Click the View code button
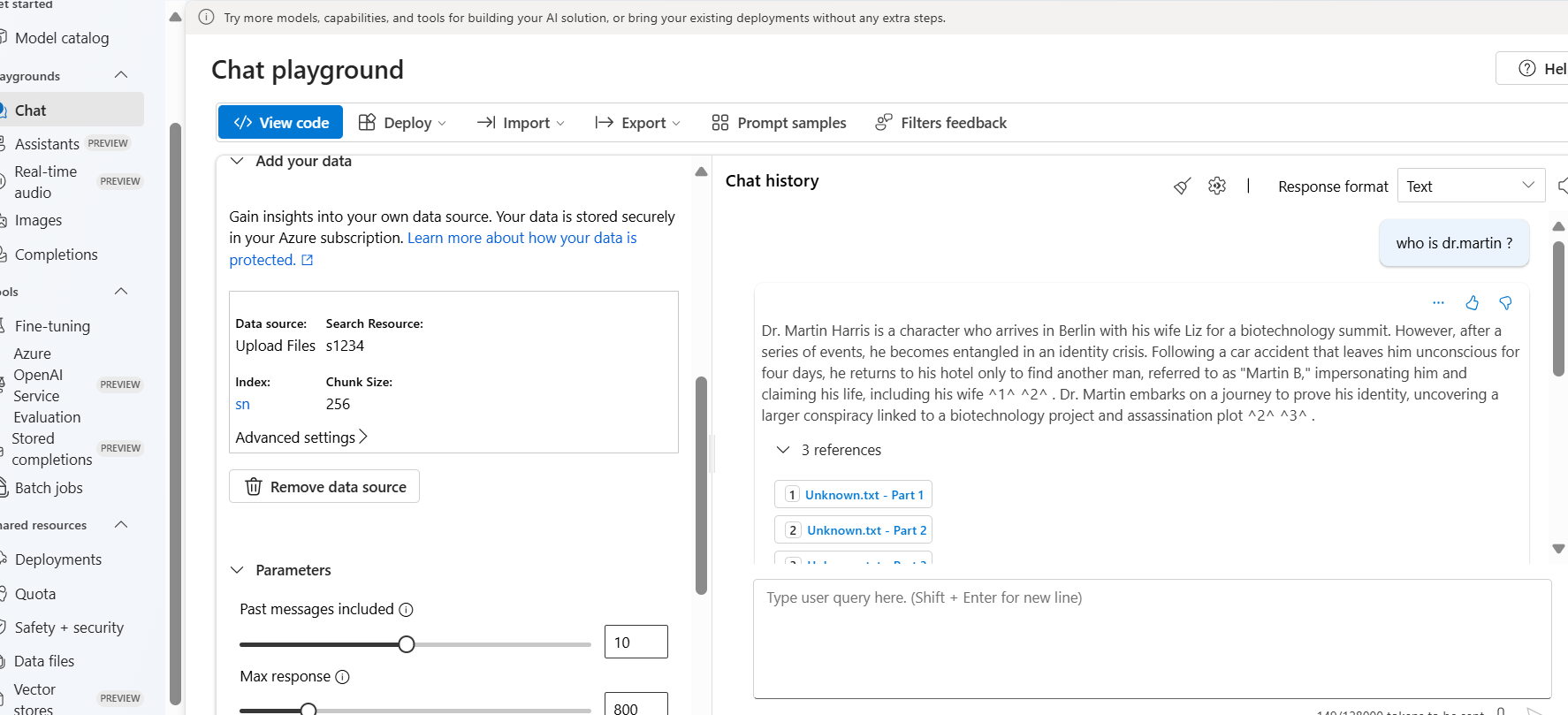The width and height of the screenshot is (1568, 715). pyautogui.click(x=281, y=123)
